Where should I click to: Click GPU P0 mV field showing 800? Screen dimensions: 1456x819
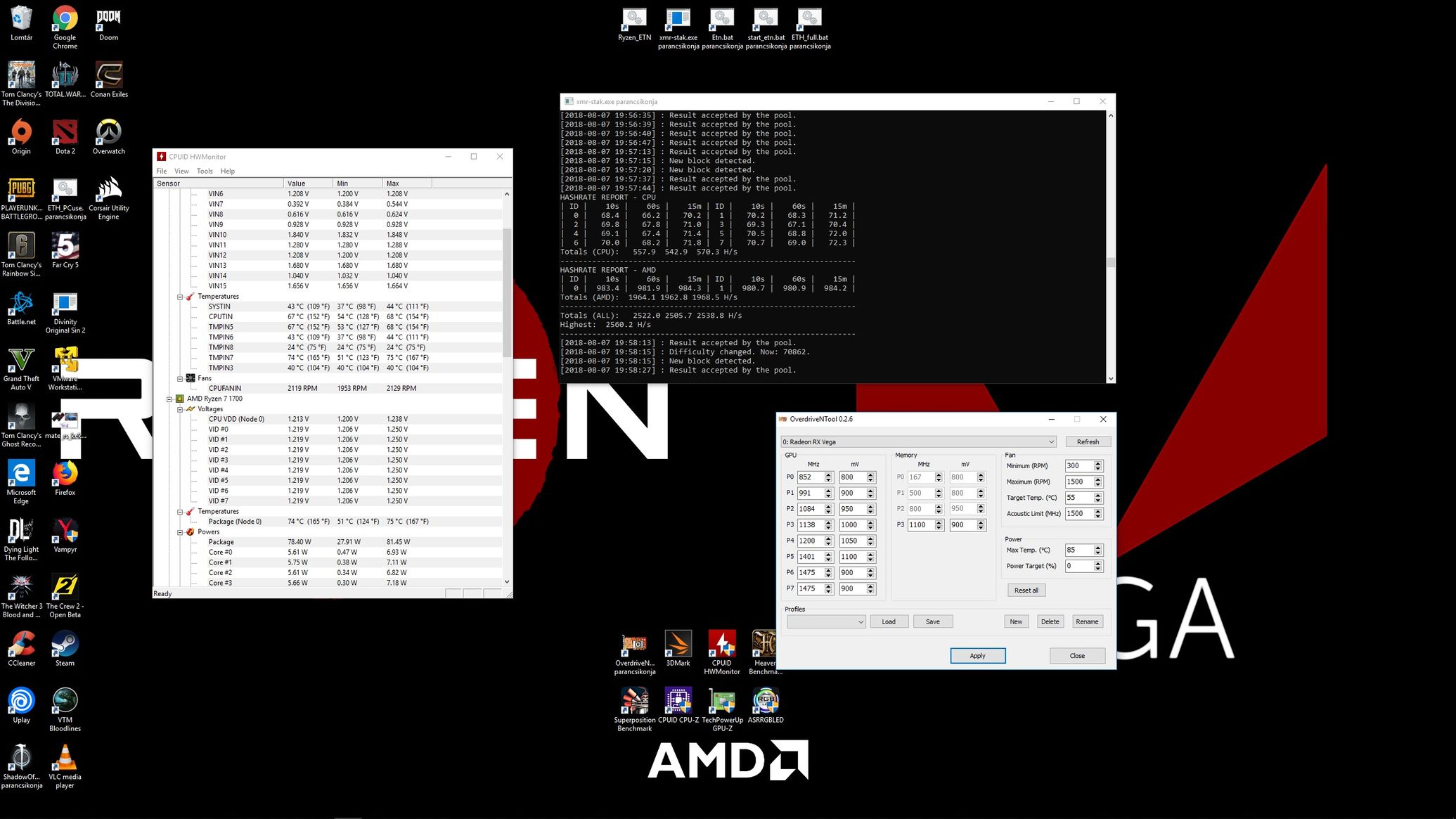point(852,477)
